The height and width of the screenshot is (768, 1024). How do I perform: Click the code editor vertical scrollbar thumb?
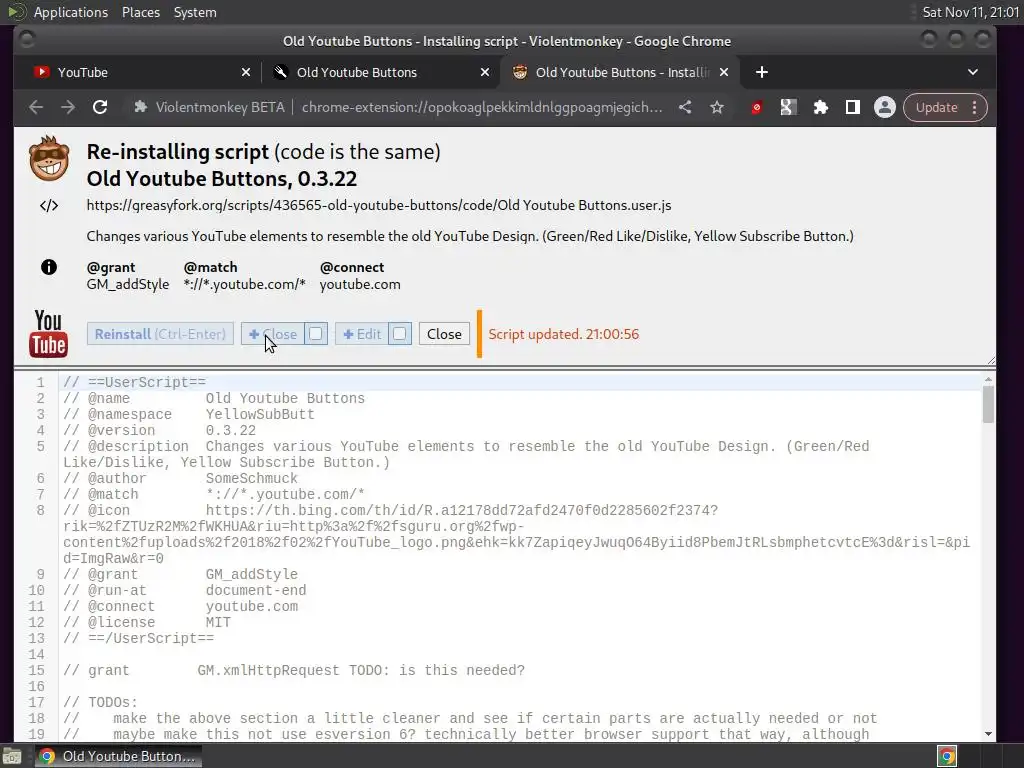click(x=988, y=404)
